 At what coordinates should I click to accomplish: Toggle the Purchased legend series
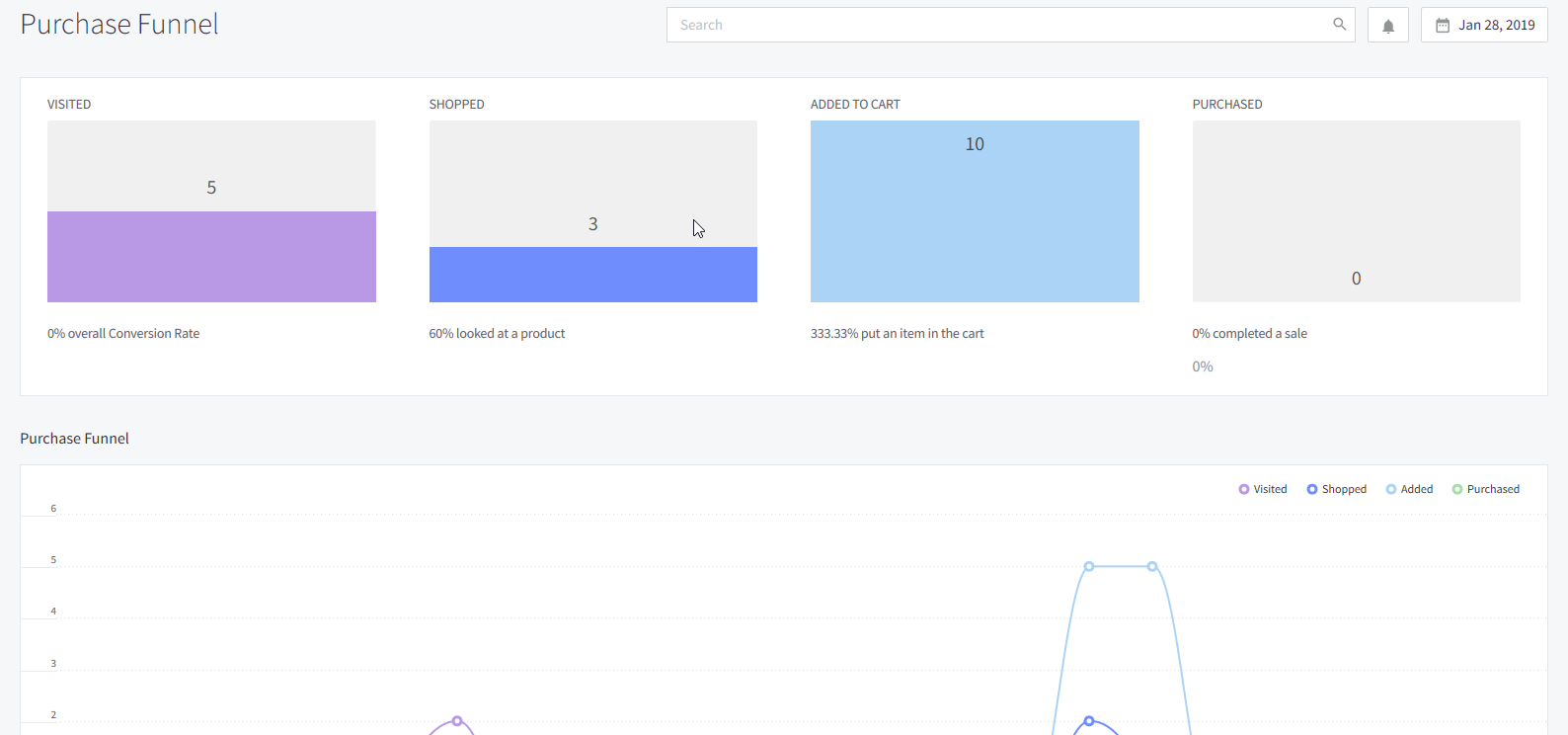point(1486,489)
